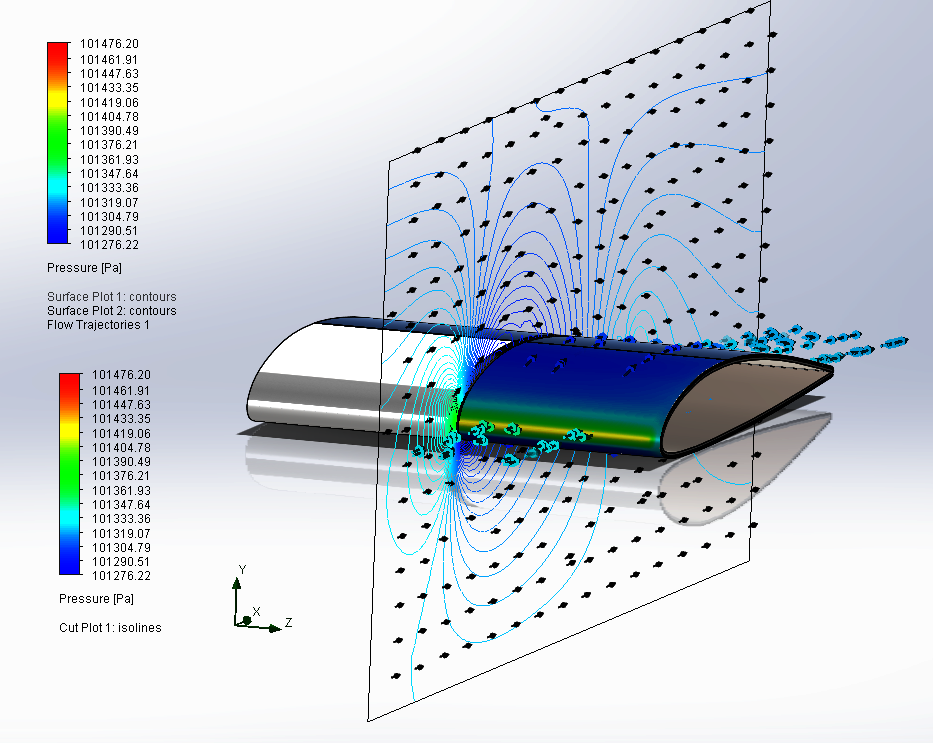This screenshot has width=933, height=743.
Task: Click value 101447.63 in surface plot legend
Action: coord(109,73)
